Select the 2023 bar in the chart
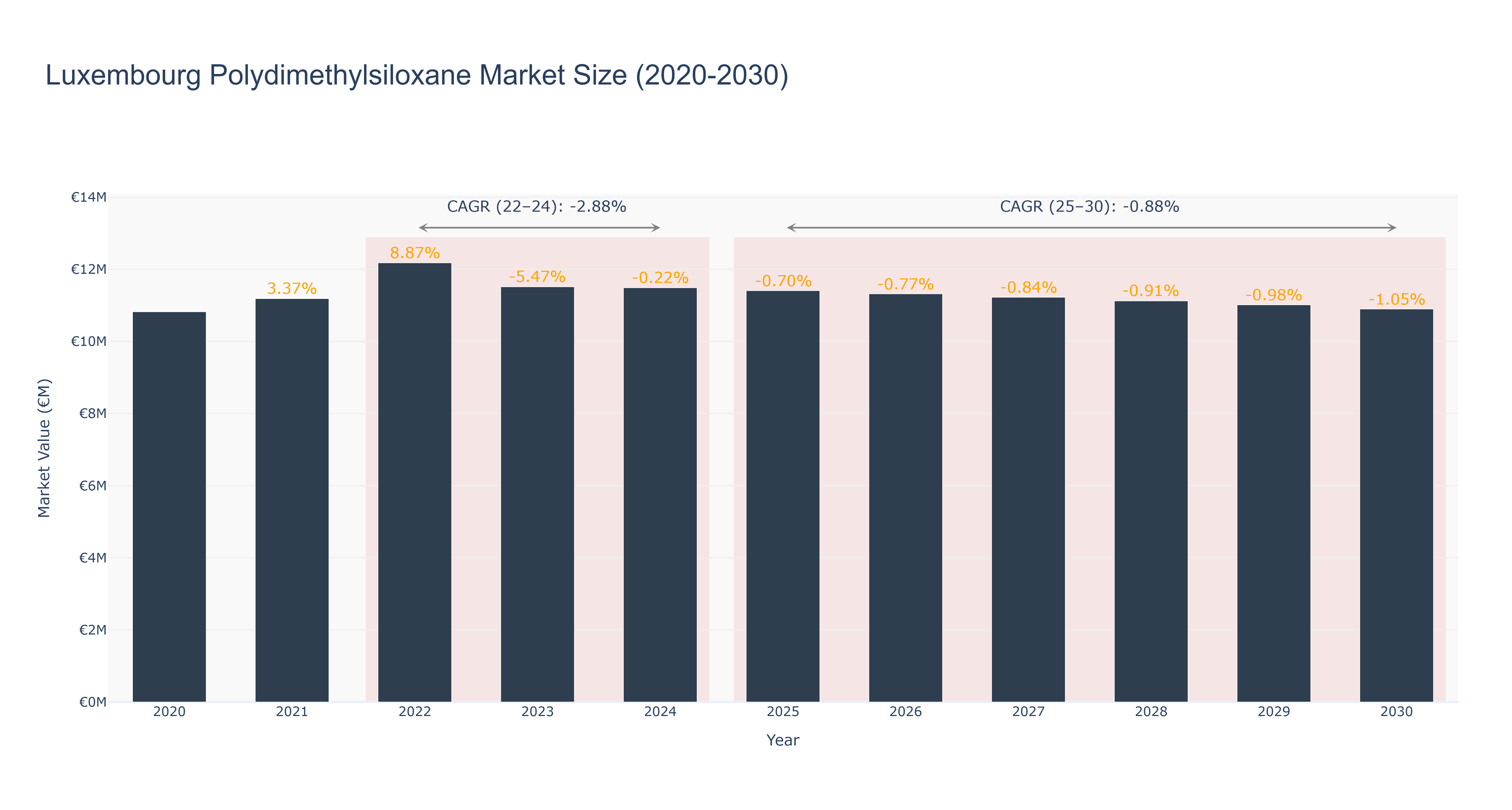Screen dimensions: 1512x810 click(x=537, y=494)
